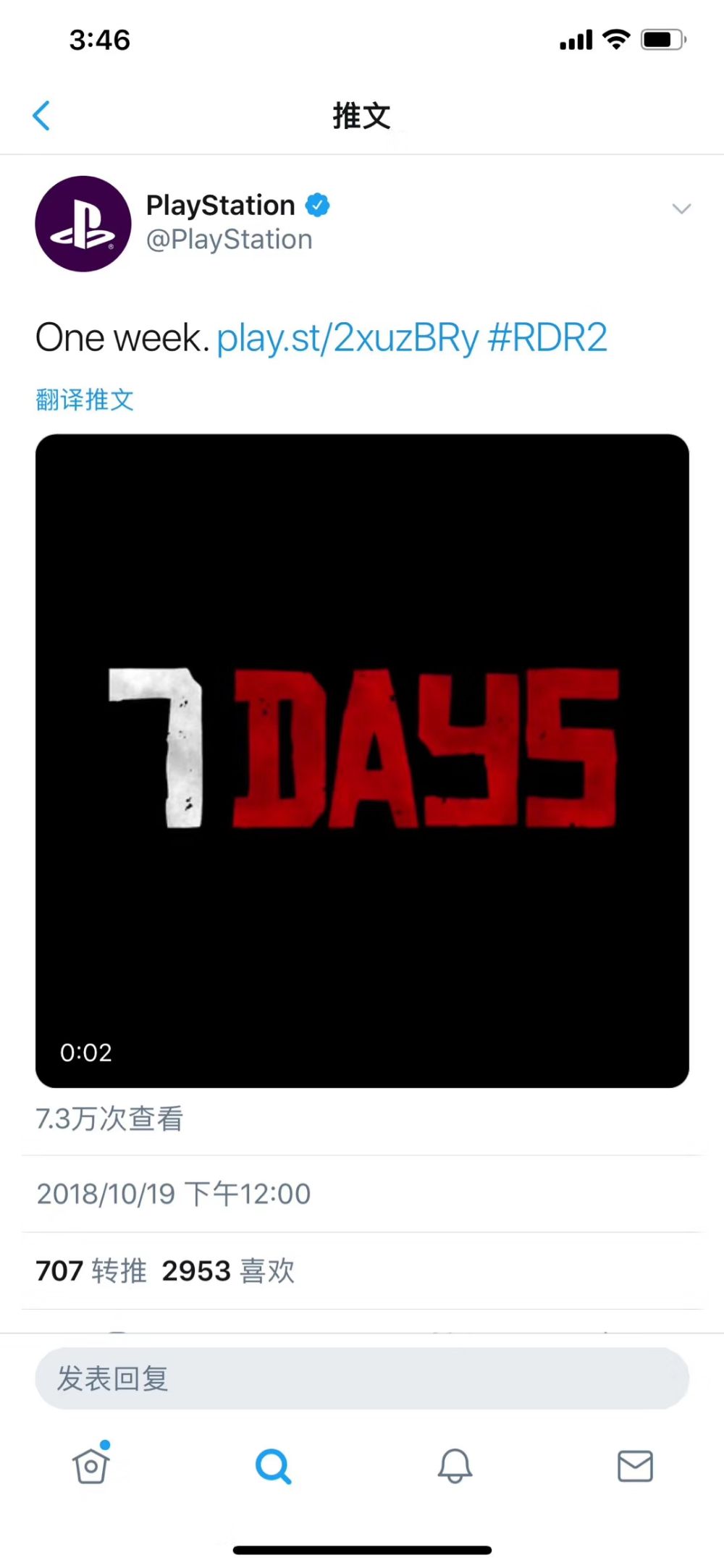Expand the tweet options chevron
The width and height of the screenshot is (724, 1568).
coord(681,209)
